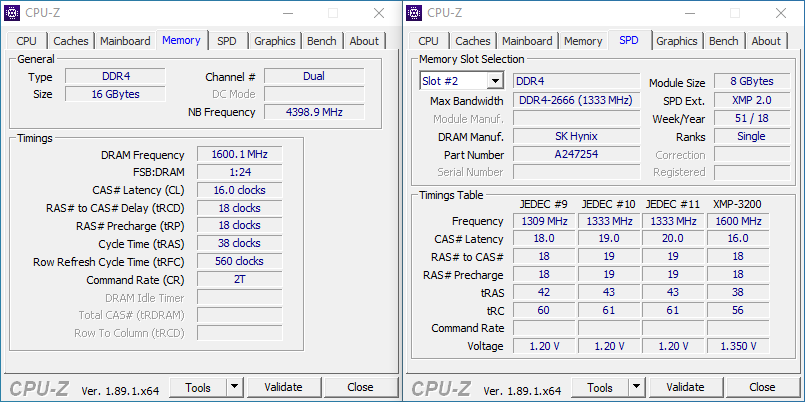
Task: Click Validate button in left window
Action: (x=283, y=387)
